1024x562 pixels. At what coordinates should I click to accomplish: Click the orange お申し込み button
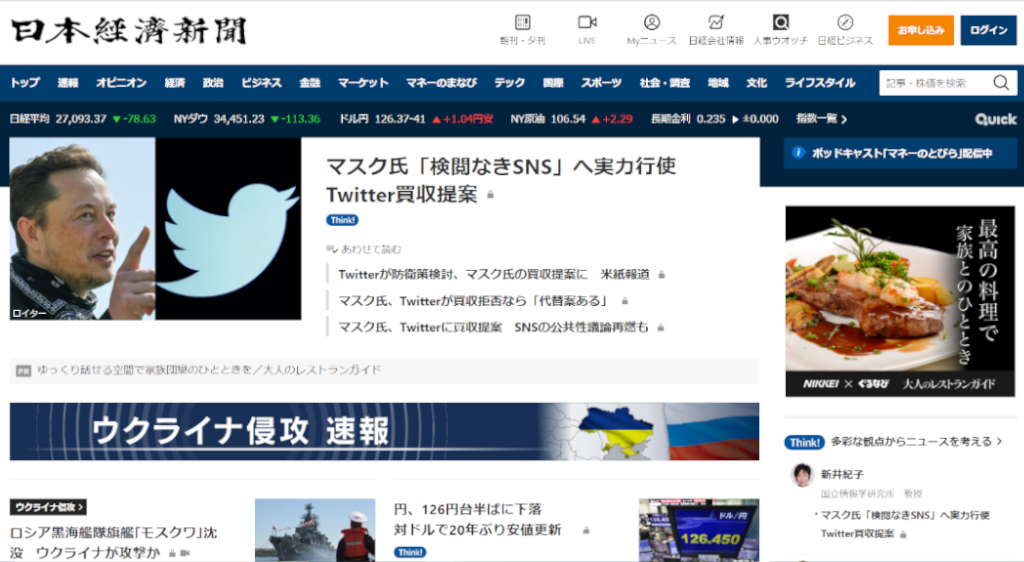[x=921, y=30]
